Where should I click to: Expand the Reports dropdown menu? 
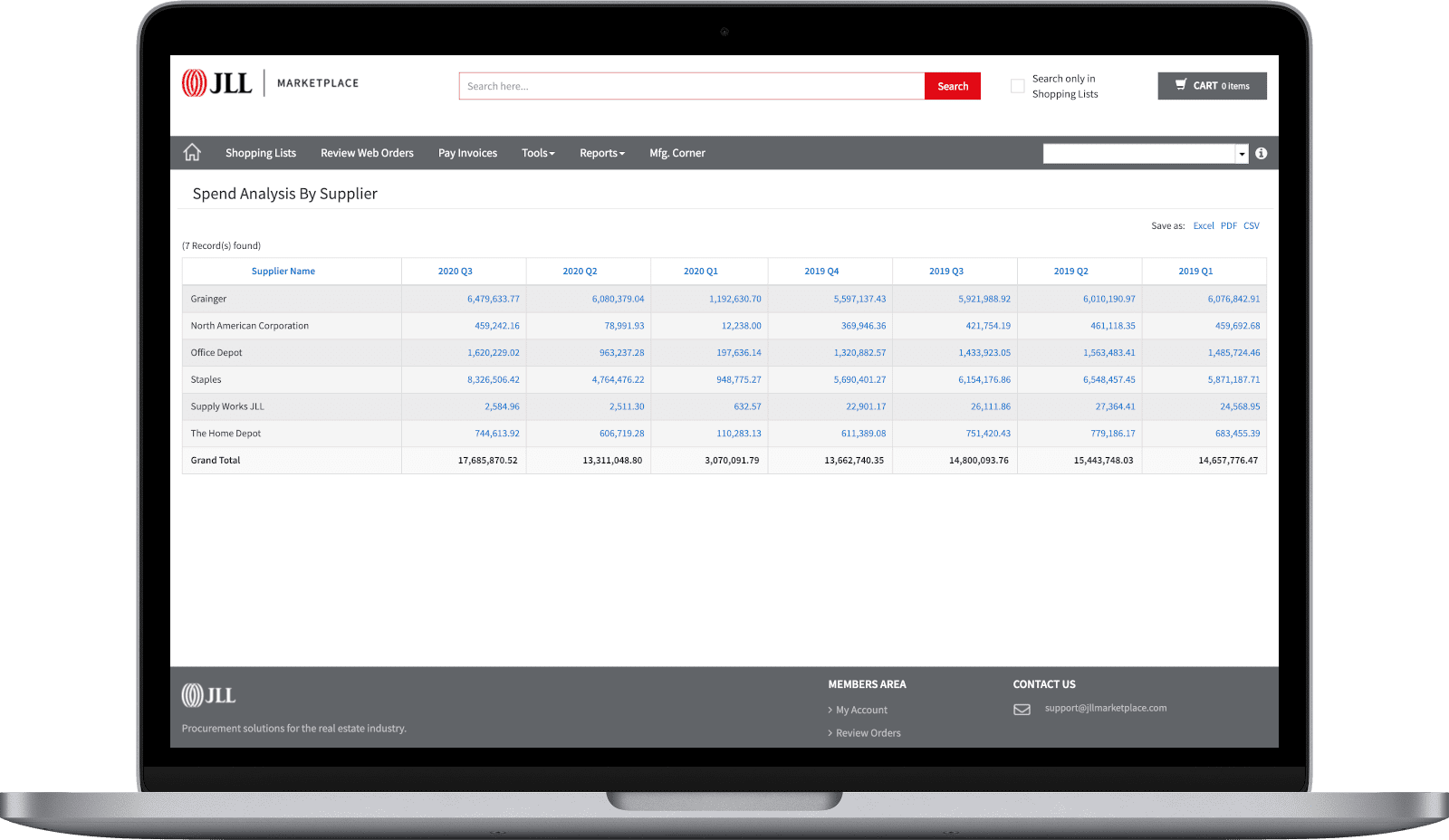602,153
